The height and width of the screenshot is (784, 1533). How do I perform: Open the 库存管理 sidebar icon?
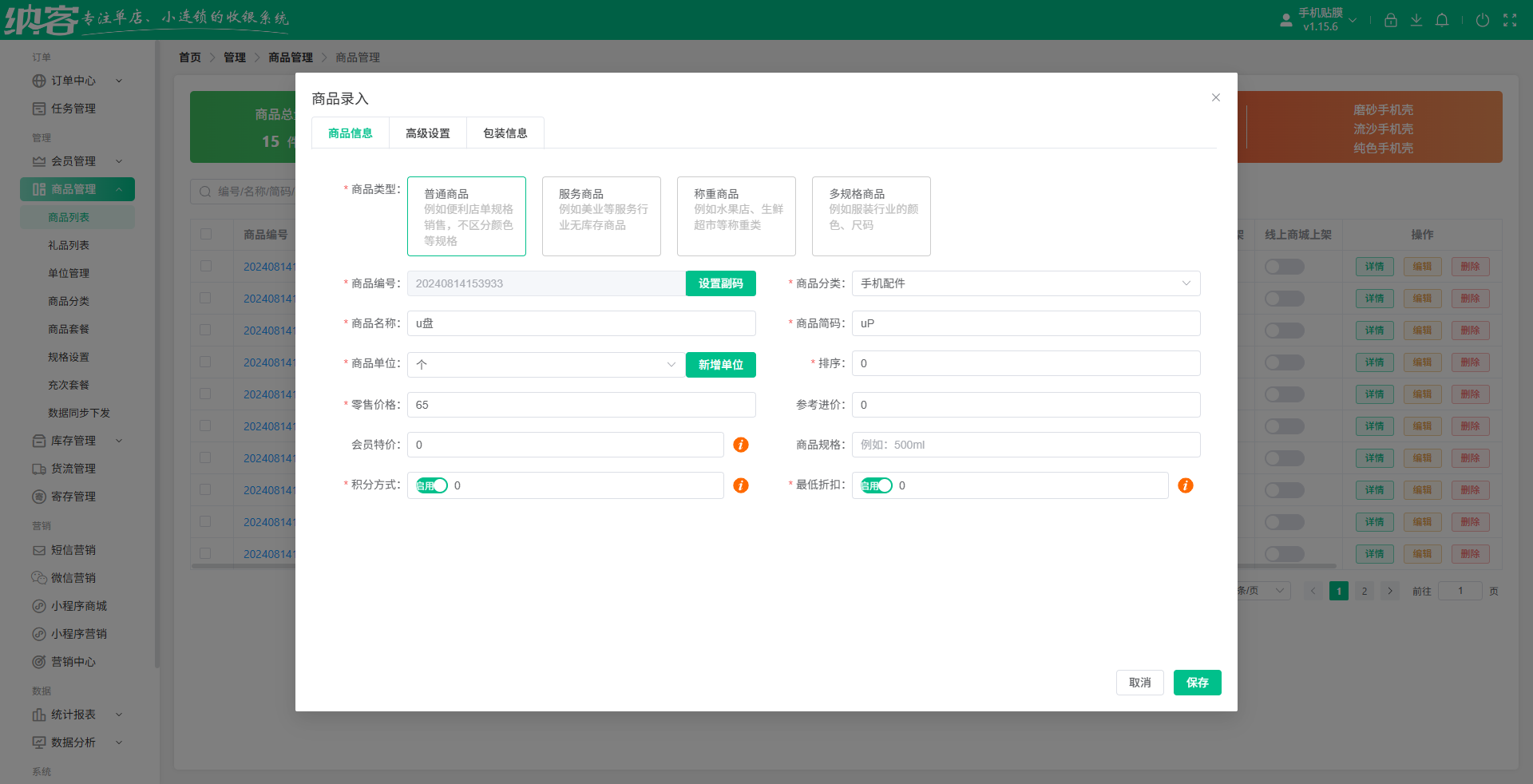38,440
